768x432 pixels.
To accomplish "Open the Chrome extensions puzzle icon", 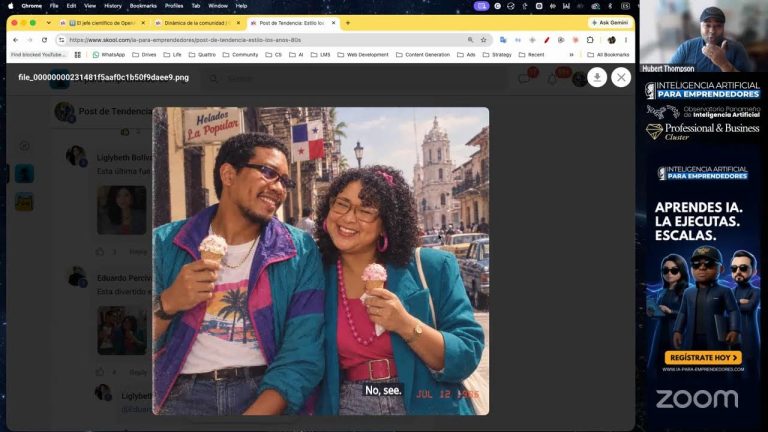I will tap(590, 40).
